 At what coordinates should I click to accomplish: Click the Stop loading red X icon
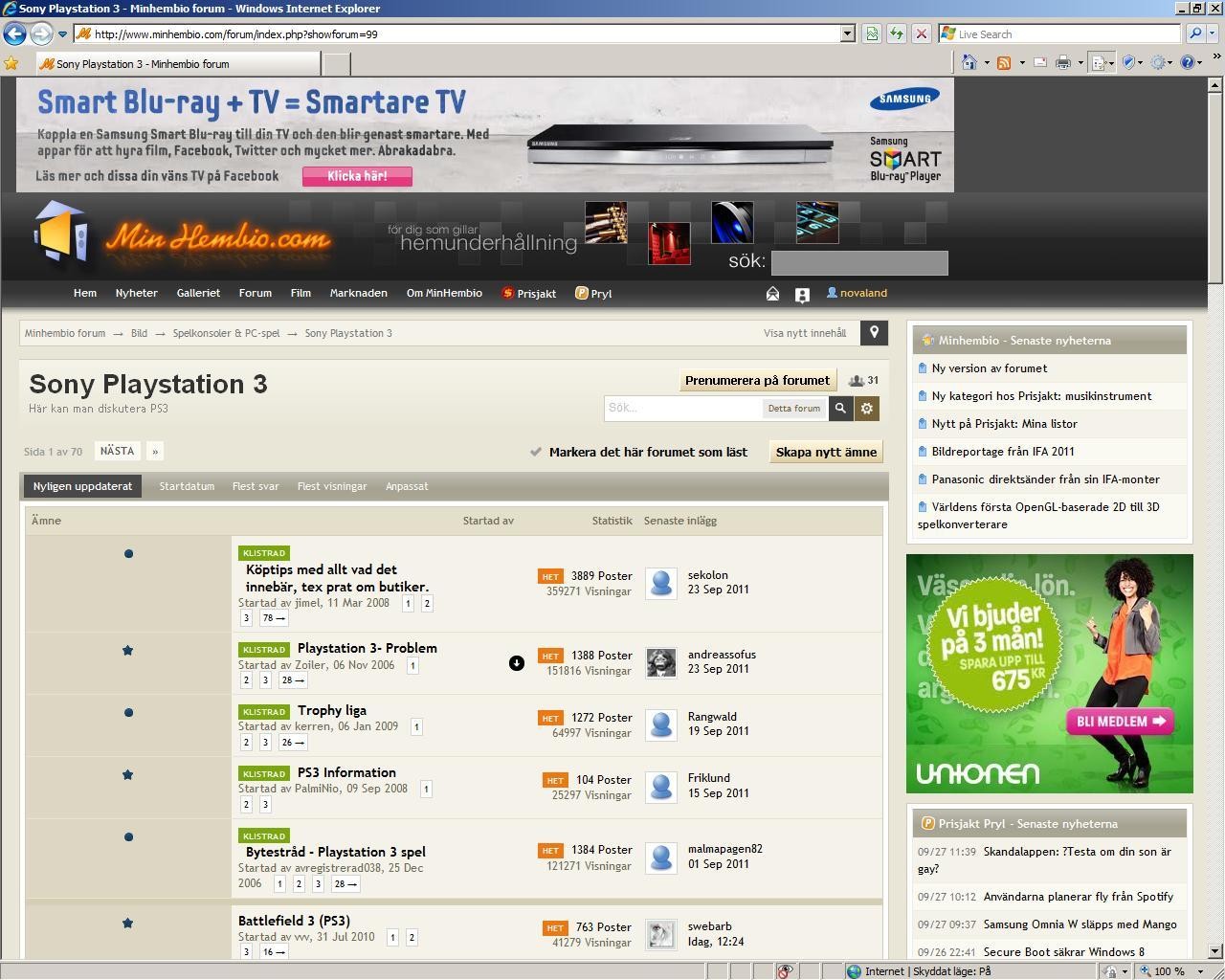(x=921, y=33)
